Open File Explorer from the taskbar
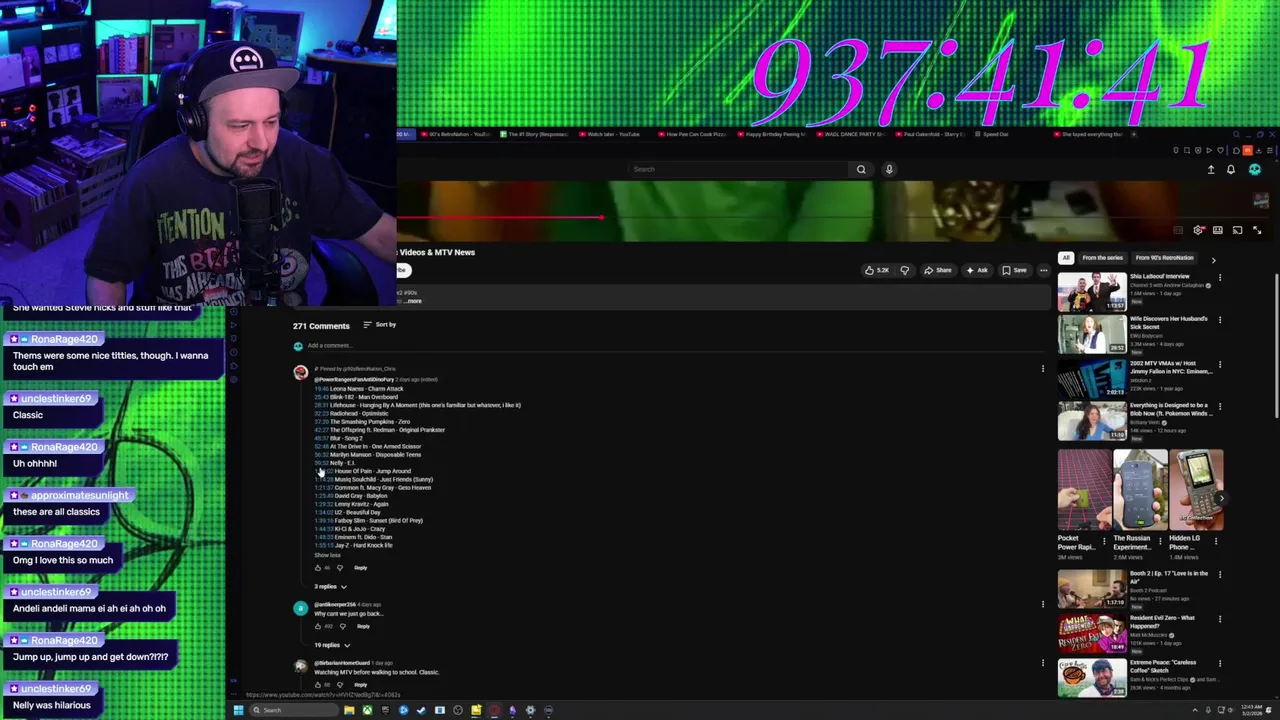Screen dimensions: 1280x720 349,710
